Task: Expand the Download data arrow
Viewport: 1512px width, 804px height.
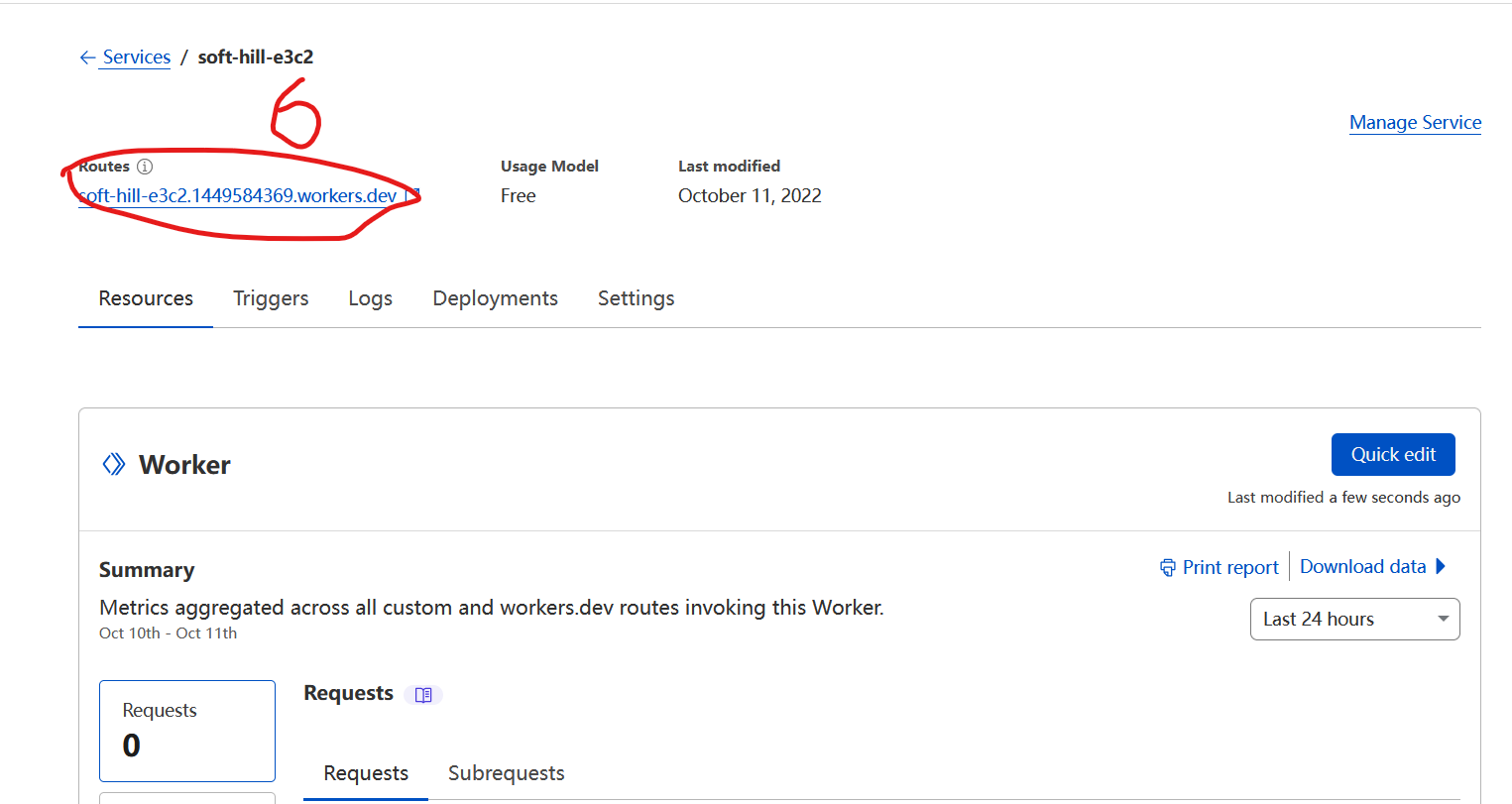Action: coord(1441,566)
